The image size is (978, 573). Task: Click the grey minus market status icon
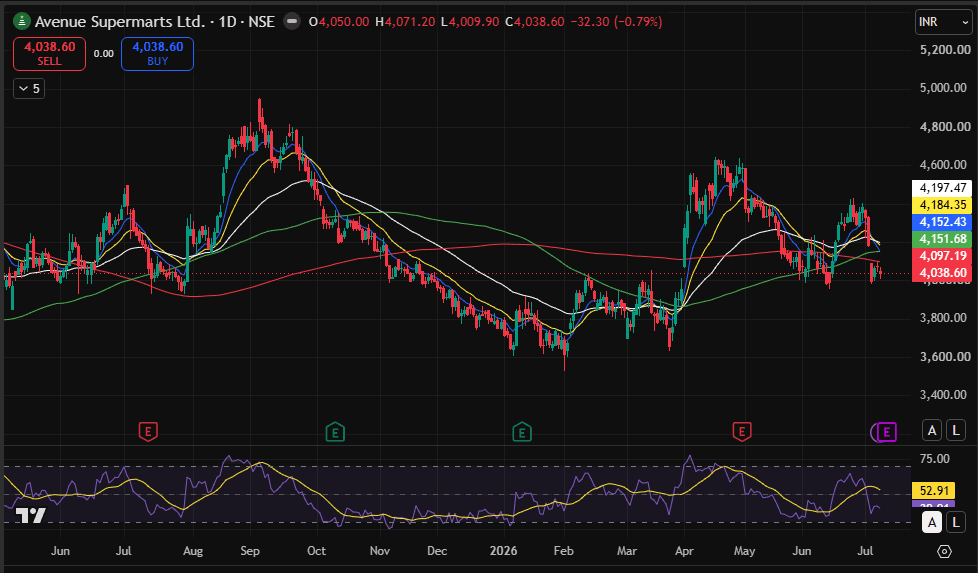coord(291,22)
